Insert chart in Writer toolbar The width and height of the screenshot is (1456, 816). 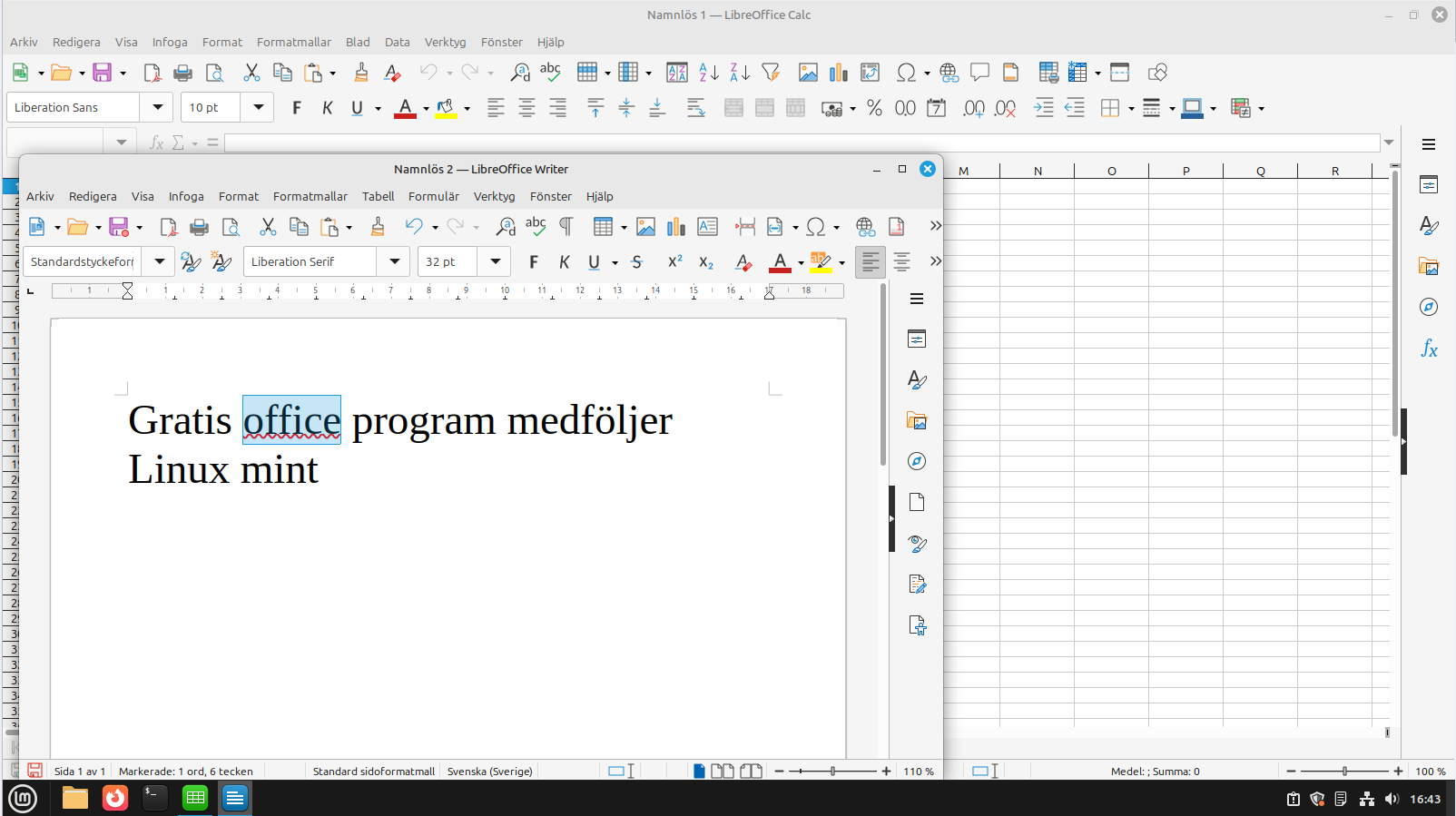point(676,227)
